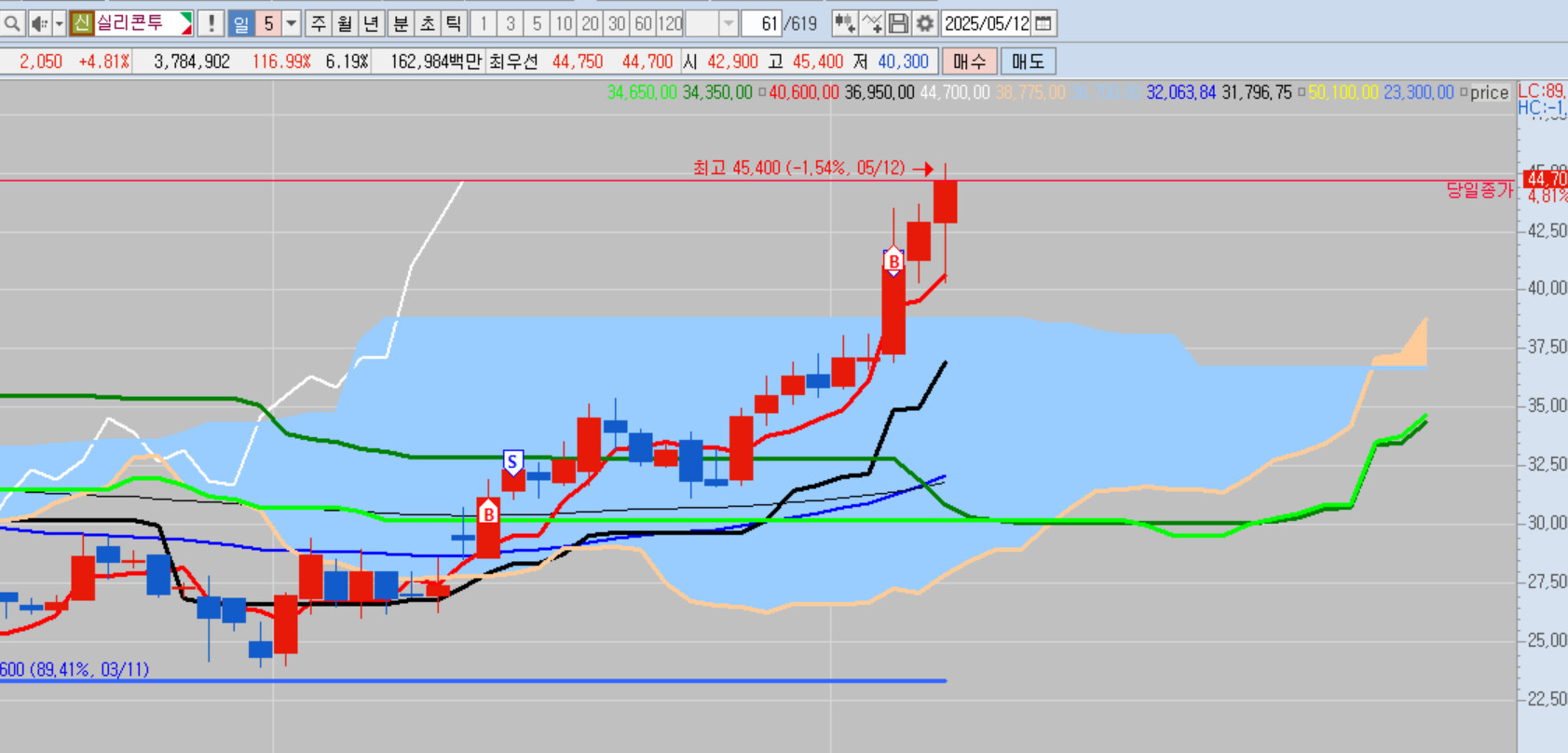Click the S sell signal marker
Image resolution: width=1568 pixels, height=753 pixels.
point(512,462)
